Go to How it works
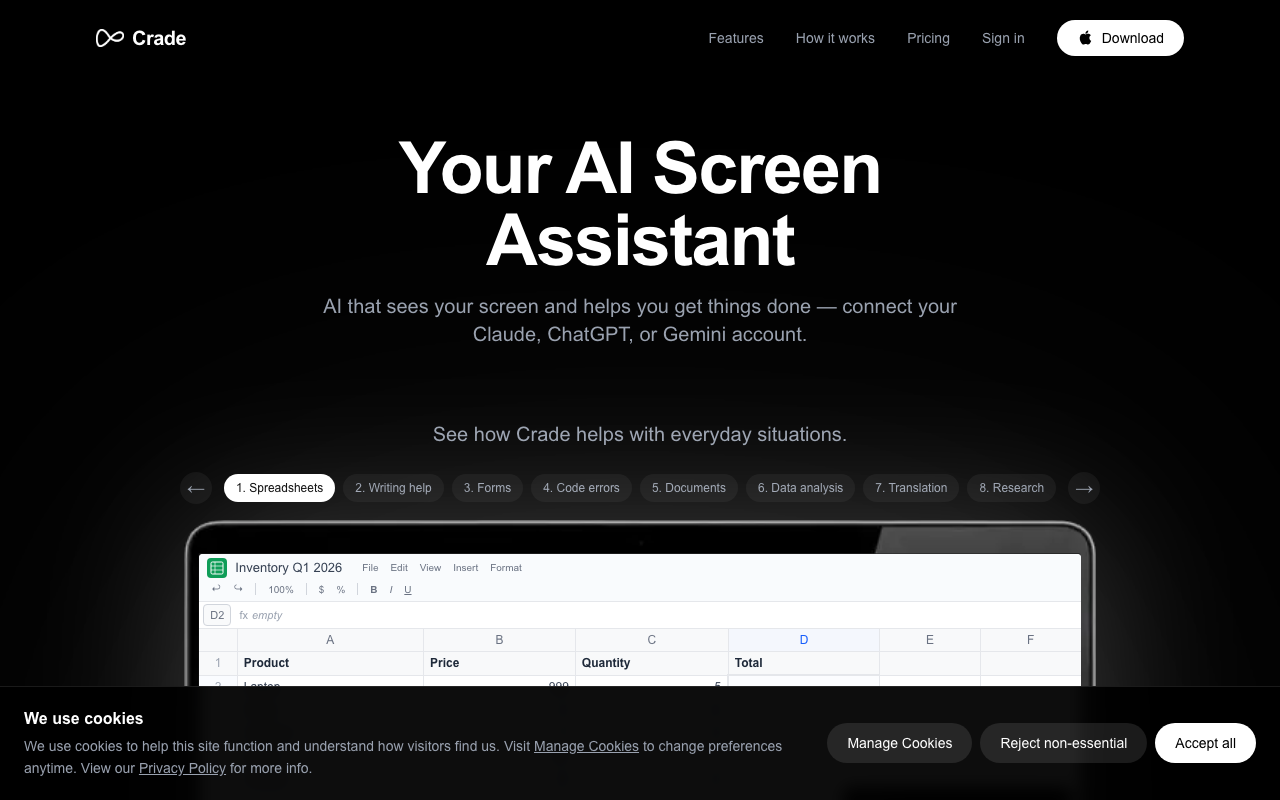This screenshot has height=800, width=1280. click(x=835, y=38)
